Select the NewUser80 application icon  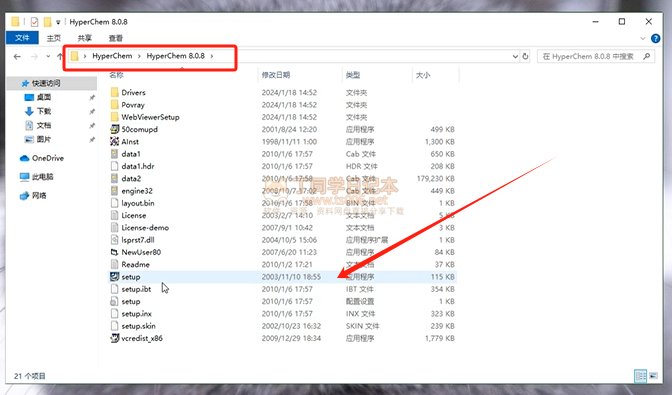click(114, 252)
